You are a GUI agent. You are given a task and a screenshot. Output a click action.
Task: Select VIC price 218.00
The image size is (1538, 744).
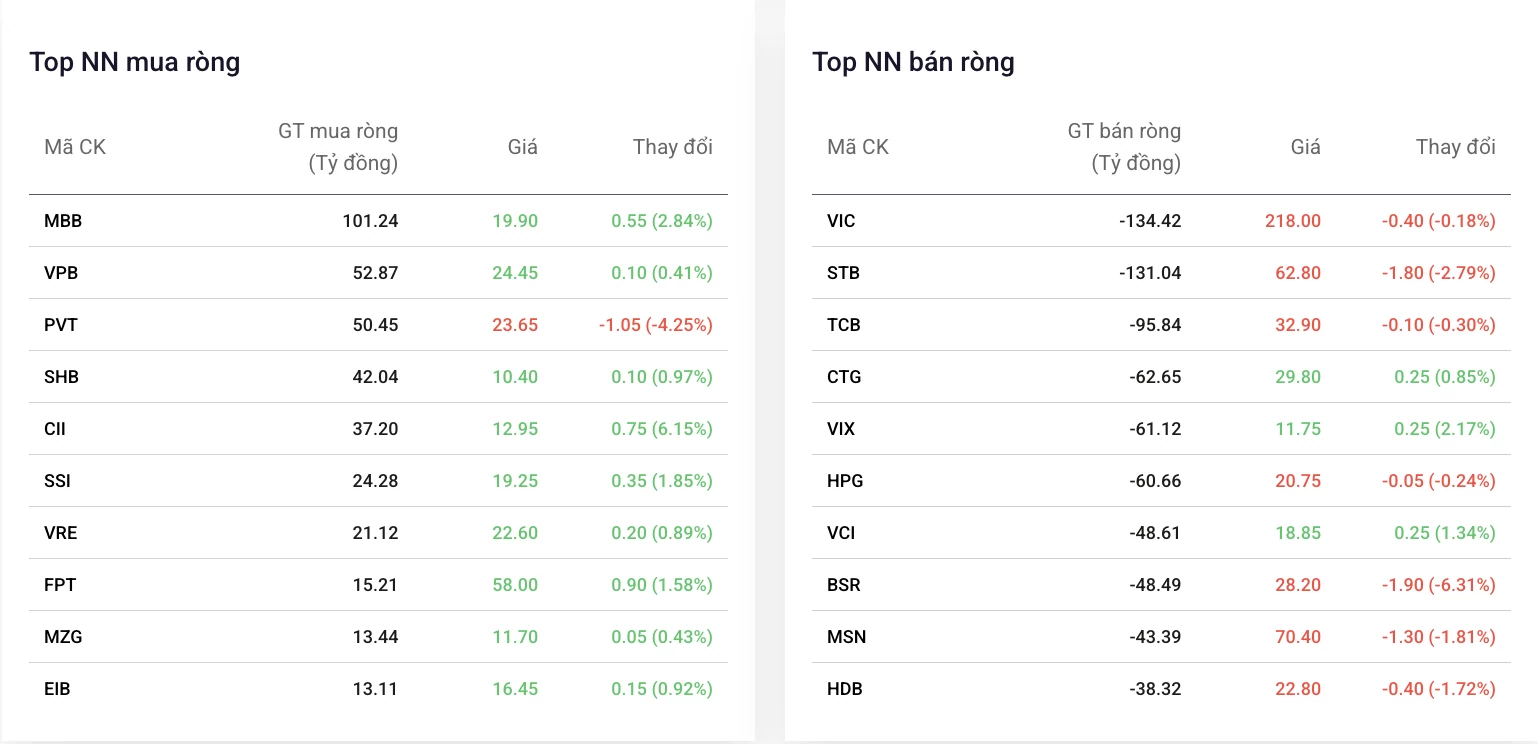coord(1292,221)
